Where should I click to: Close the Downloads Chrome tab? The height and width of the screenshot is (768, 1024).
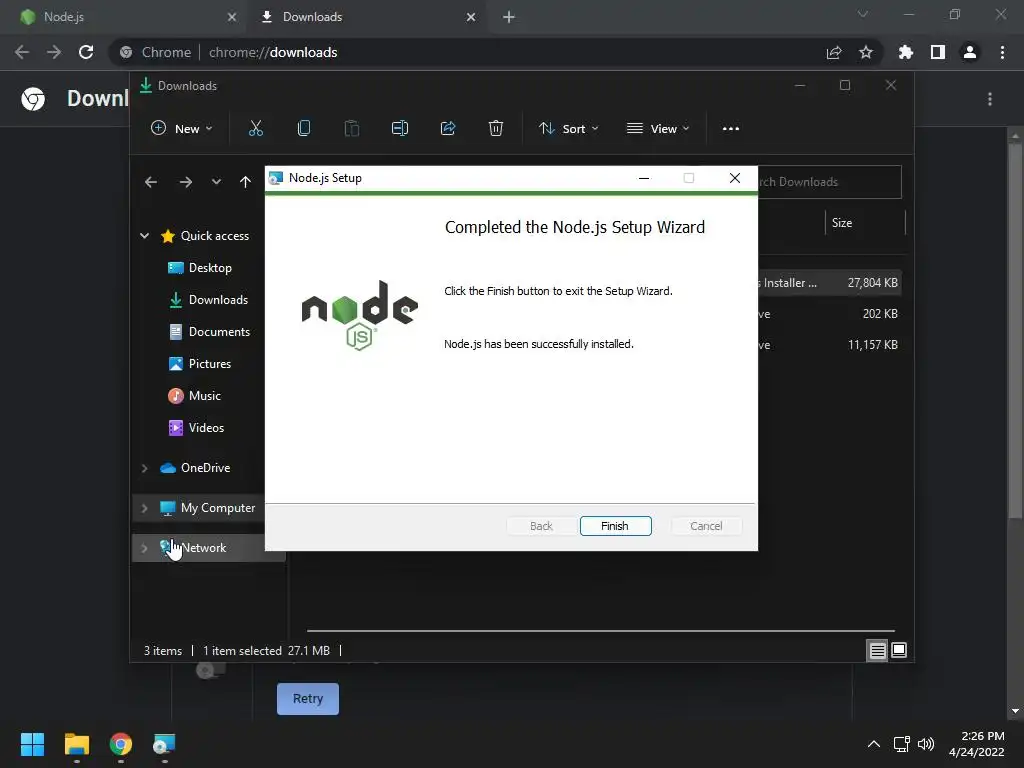tap(471, 17)
